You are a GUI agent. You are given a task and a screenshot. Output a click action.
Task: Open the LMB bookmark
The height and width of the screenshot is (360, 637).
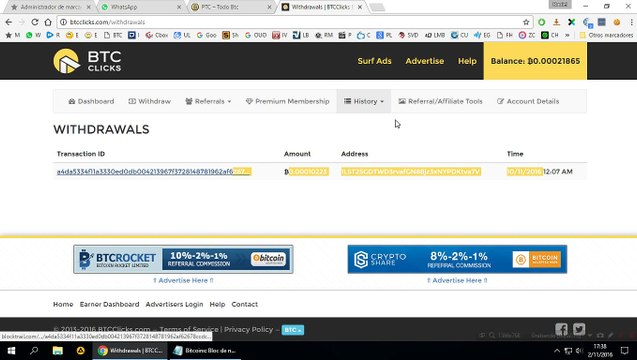(x=435, y=35)
